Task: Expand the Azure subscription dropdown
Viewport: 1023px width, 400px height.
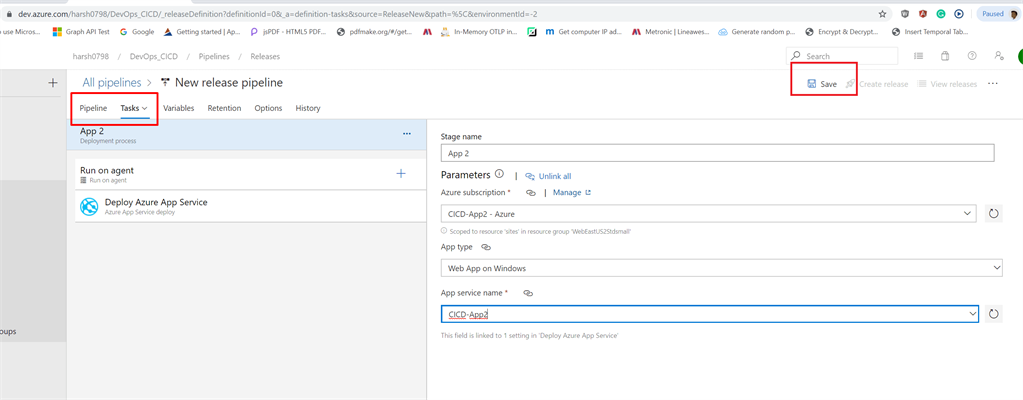Action: click(x=966, y=213)
